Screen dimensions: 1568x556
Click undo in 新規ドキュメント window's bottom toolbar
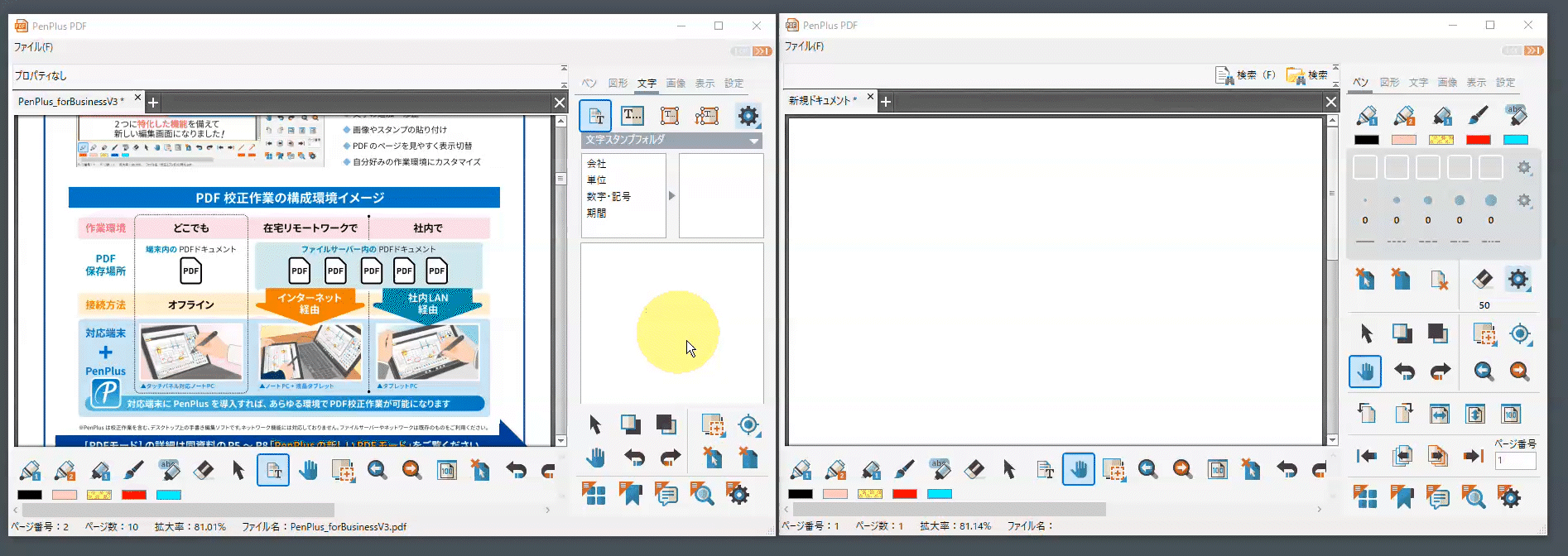[1287, 470]
